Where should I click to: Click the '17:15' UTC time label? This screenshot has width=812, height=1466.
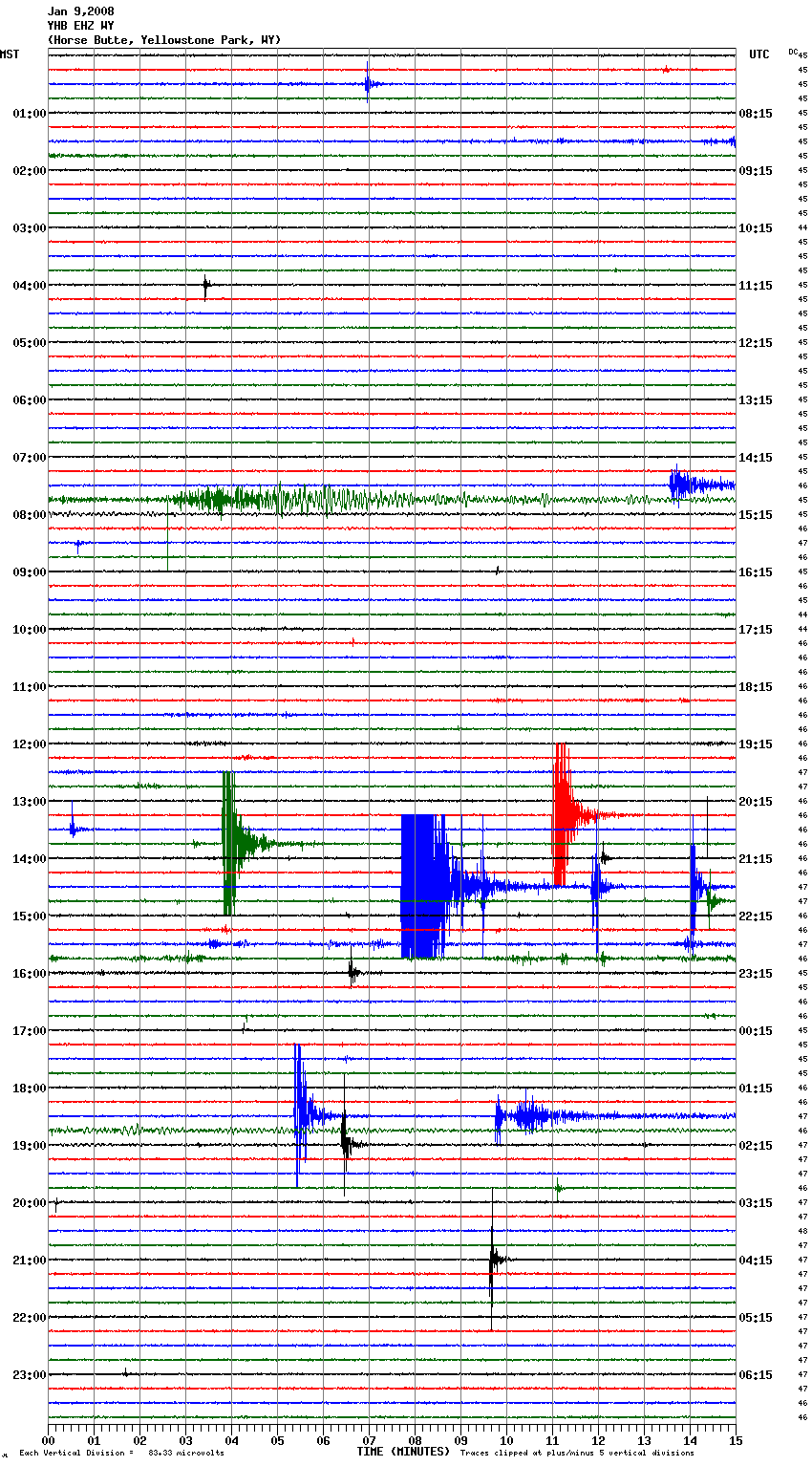pyautogui.click(x=756, y=629)
